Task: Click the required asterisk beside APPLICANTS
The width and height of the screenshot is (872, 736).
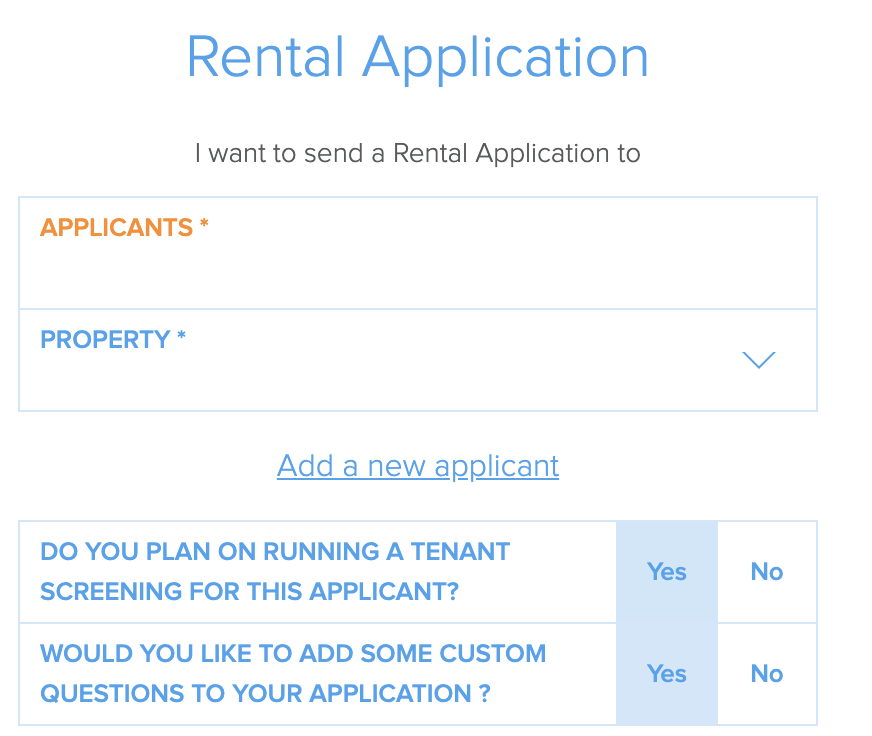Action: (x=204, y=224)
